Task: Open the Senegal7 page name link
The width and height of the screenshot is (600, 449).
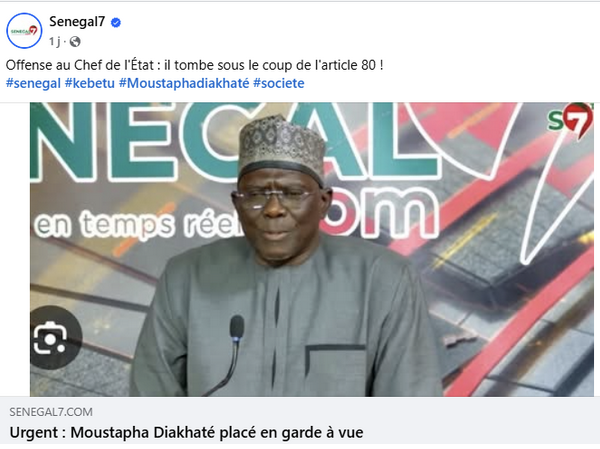Action: point(77,21)
